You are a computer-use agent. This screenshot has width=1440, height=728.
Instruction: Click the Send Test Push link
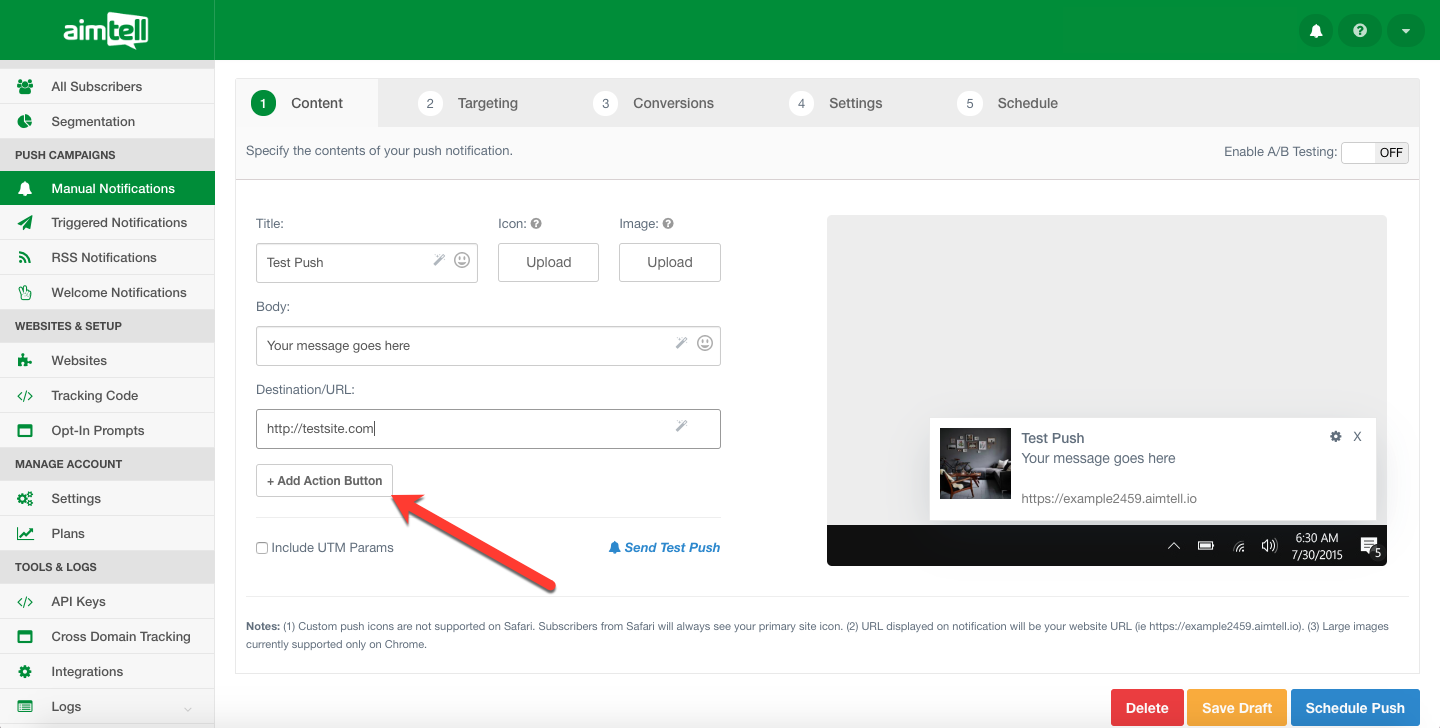(x=664, y=548)
